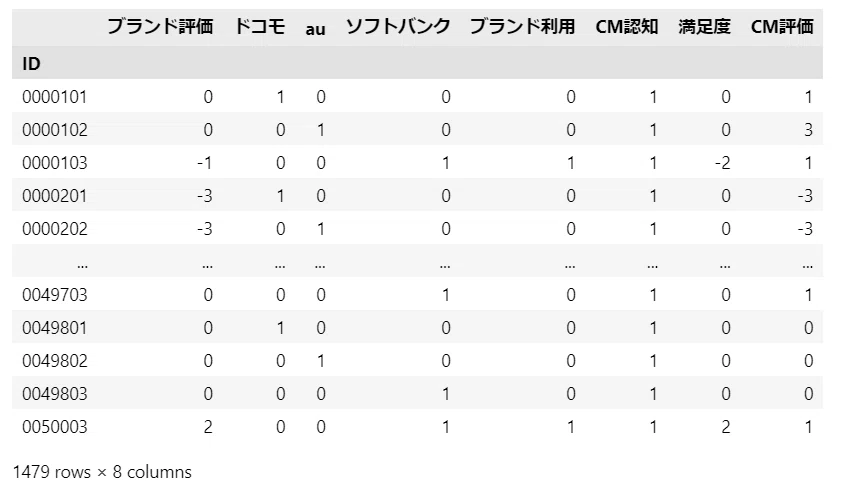Click the ID index label
Viewport: 841px width, 488px height.
pos(31,64)
